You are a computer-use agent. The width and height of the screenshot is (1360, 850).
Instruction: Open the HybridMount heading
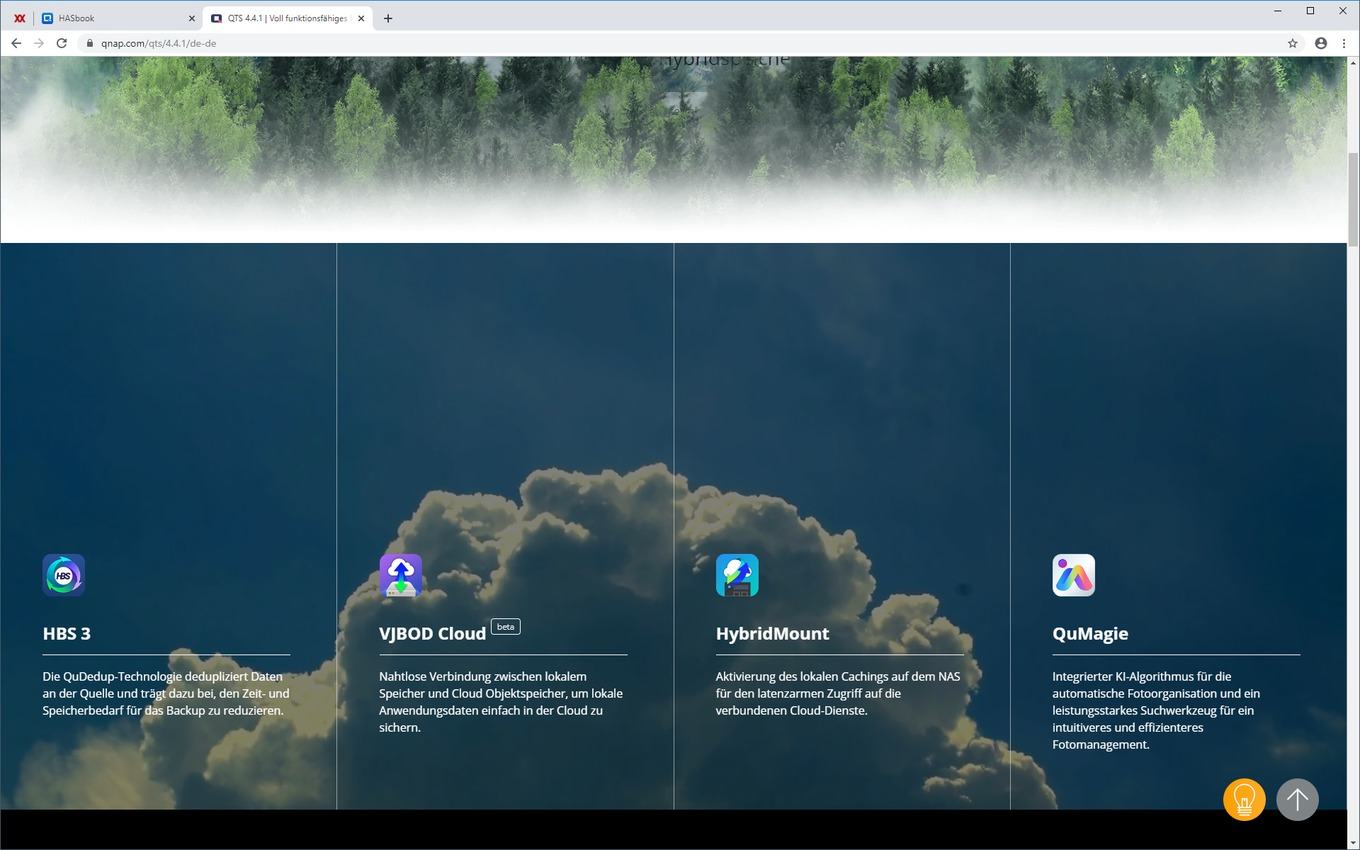point(772,633)
